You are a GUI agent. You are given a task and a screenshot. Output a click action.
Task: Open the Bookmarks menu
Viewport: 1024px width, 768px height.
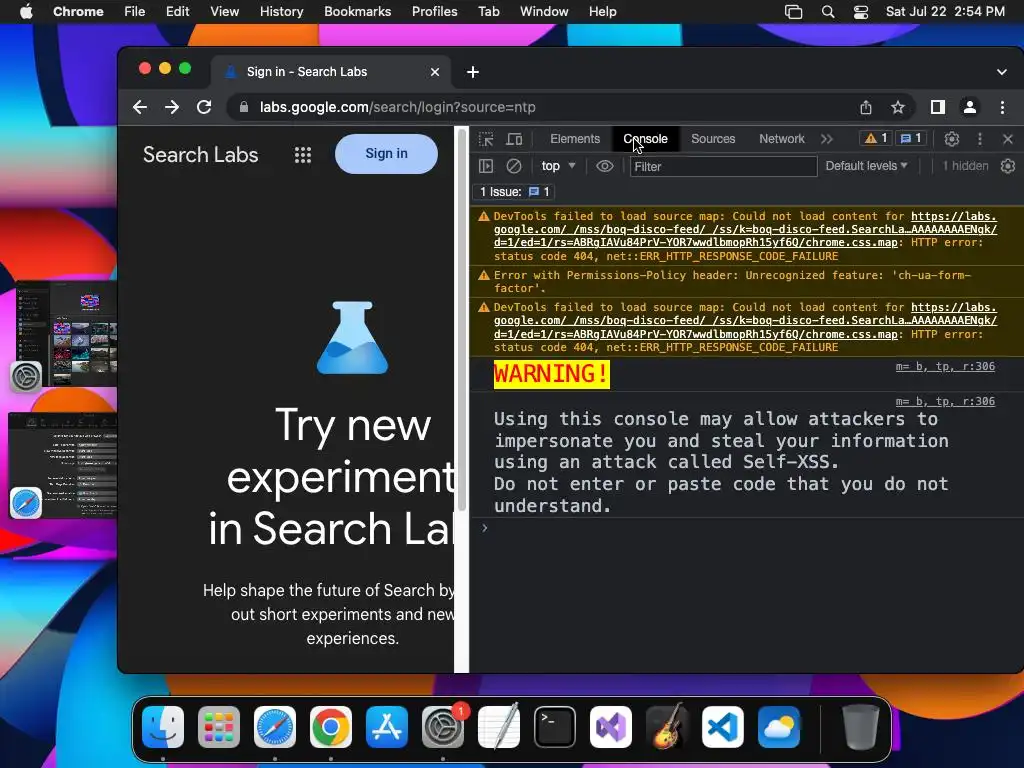357,12
